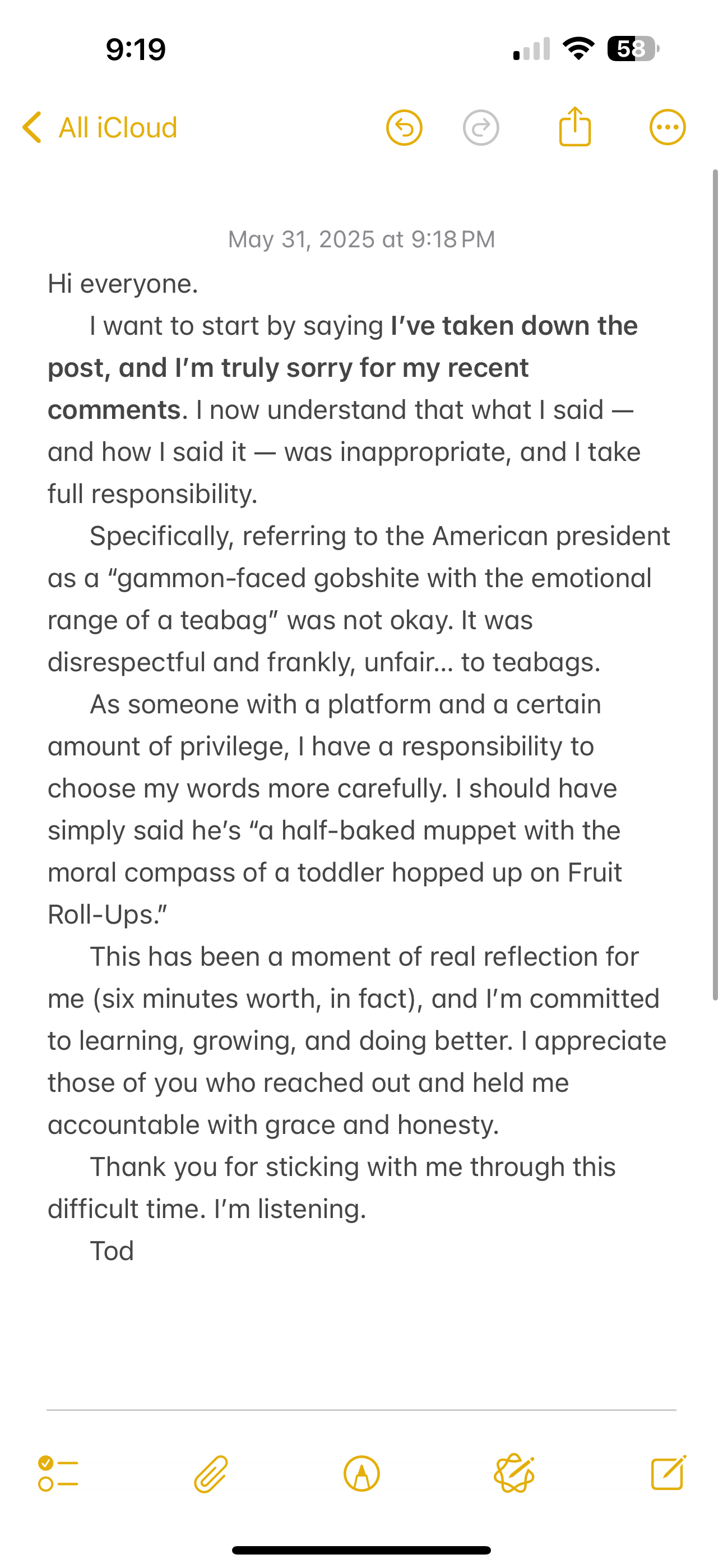Tap the back chevron arrow
The height and width of the screenshot is (1568, 723).
coord(31,127)
